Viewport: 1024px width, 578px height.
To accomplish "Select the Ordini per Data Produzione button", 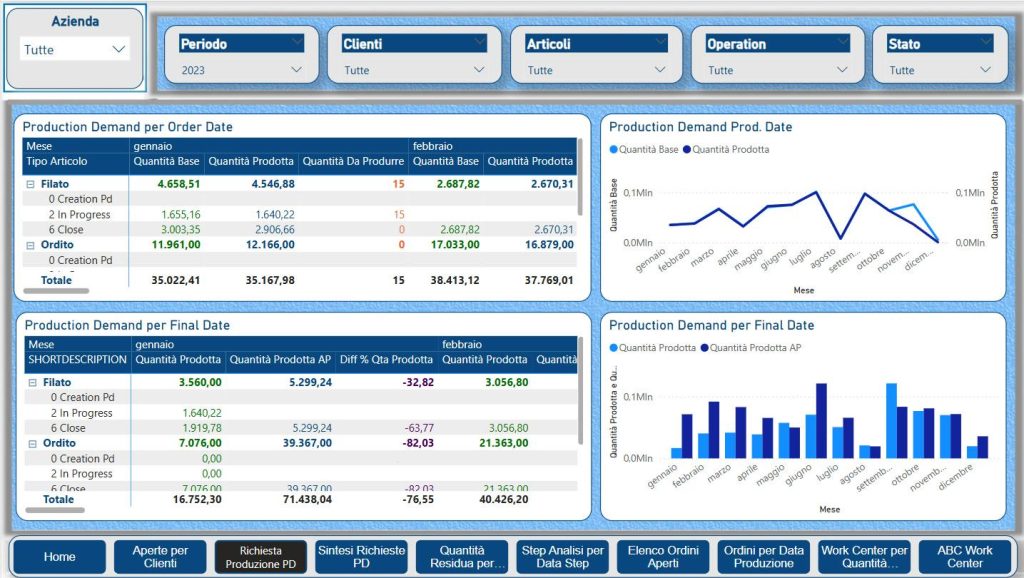I will tap(763, 557).
